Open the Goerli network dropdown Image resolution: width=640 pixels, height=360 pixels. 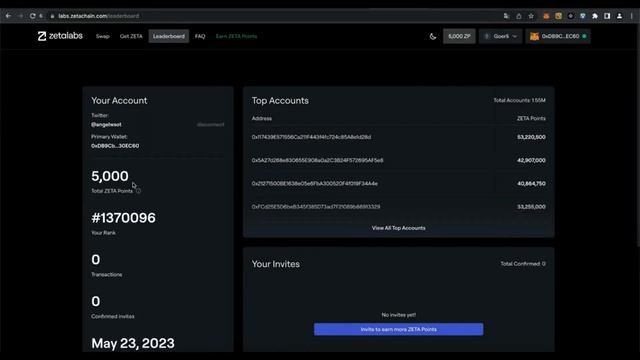tap(500, 36)
